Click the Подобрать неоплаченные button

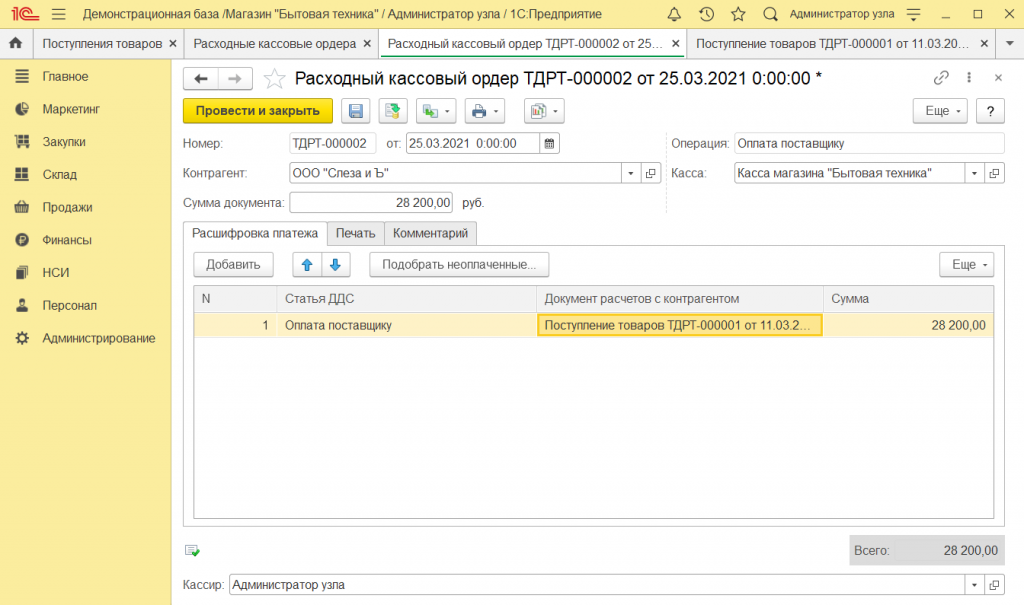pos(459,265)
